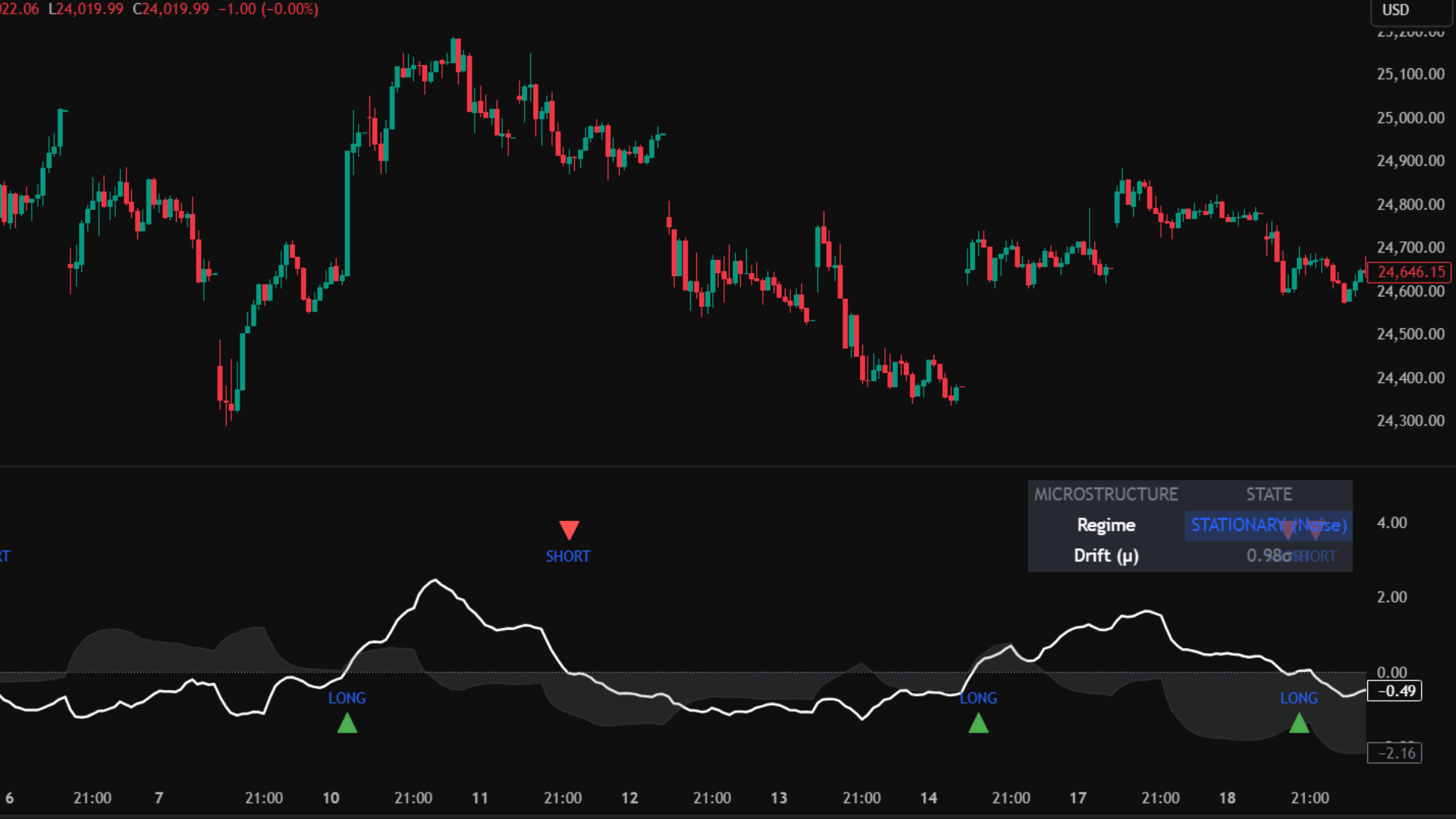Click the green LONG arrow near the 14 label

[x=979, y=723]
